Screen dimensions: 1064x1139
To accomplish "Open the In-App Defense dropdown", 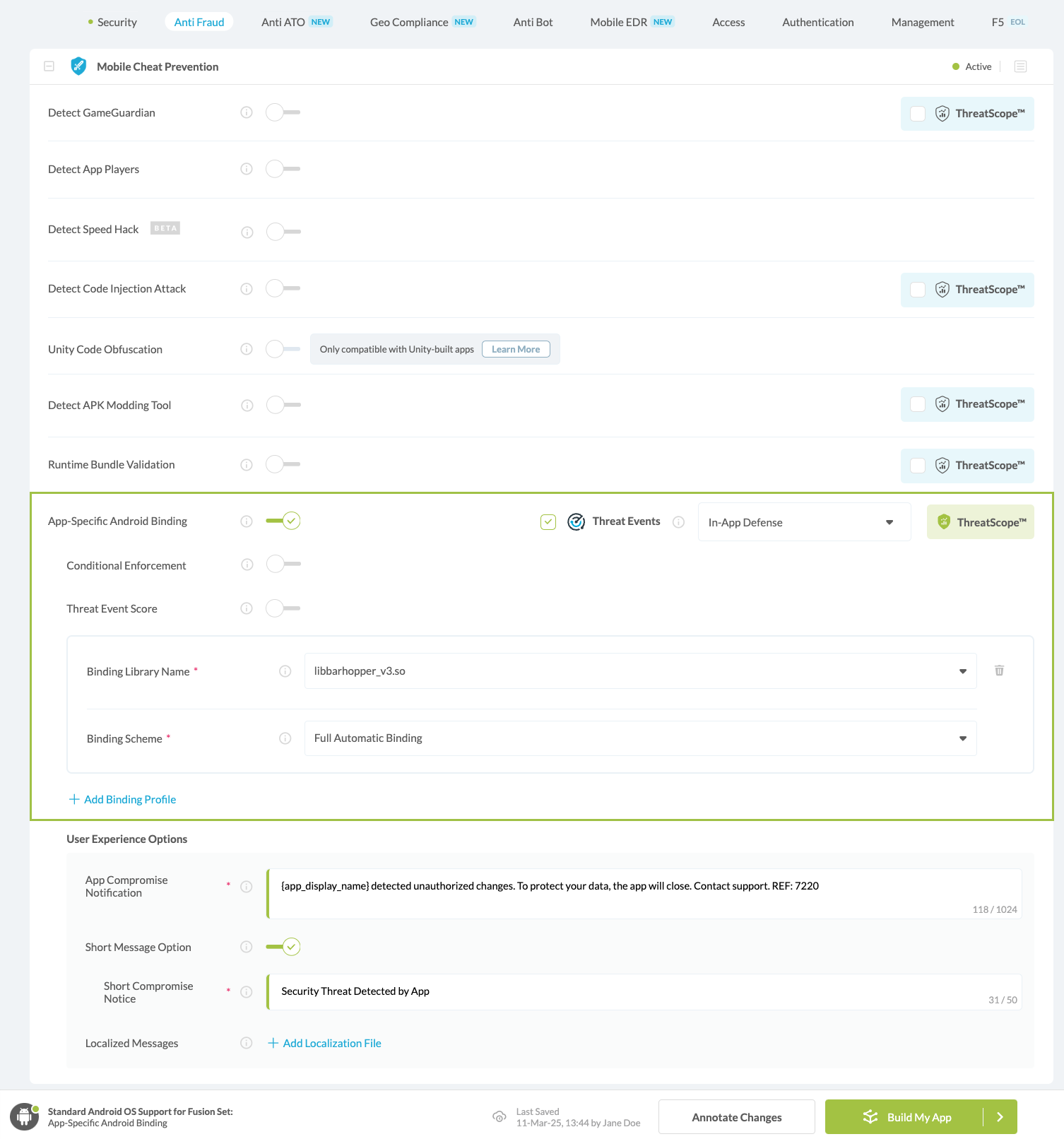I will (804, 522).
